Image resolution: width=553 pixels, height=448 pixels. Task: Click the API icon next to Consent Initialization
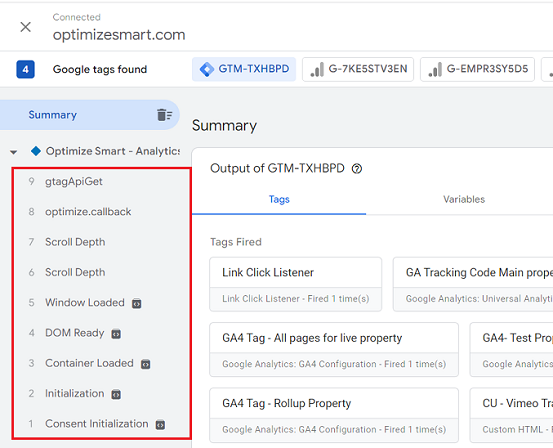(x=160, y=424)
